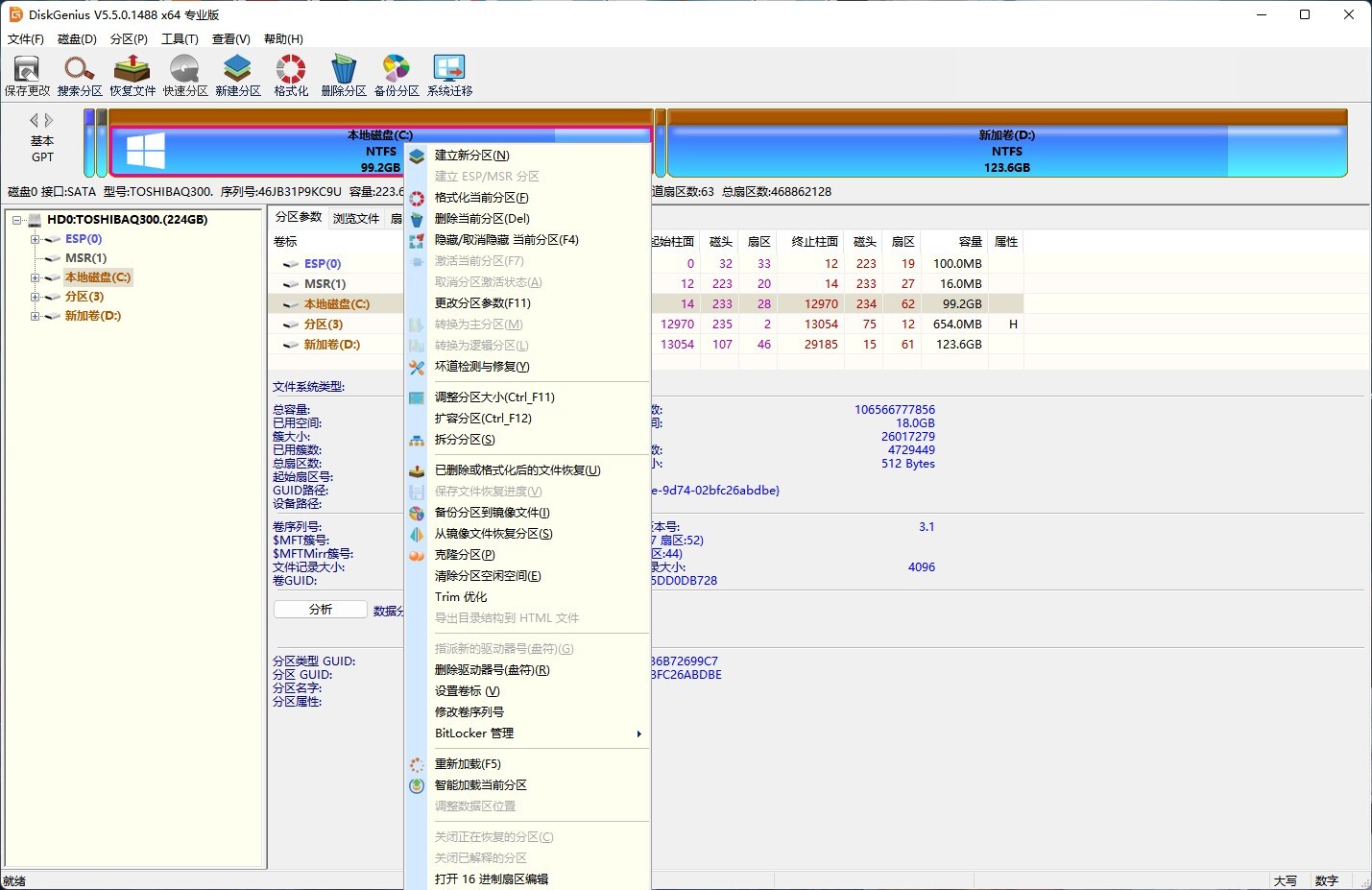This screenshot has height=890, width=1372.
Task: Open the 搜索分区 magnifier tool
Action: point(79,75)
